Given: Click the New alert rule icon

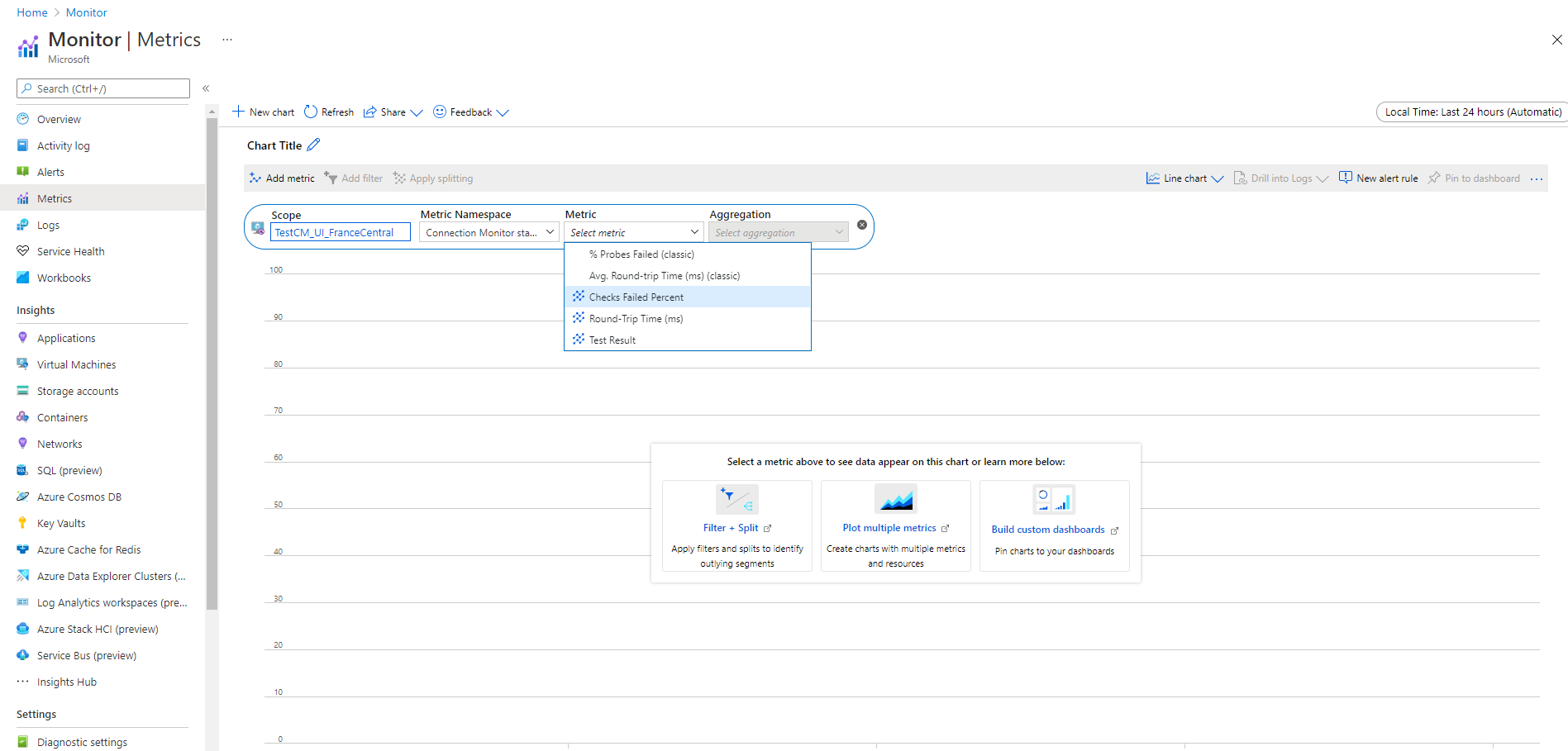Looking at the screenshot, I should click(1346, 178).
